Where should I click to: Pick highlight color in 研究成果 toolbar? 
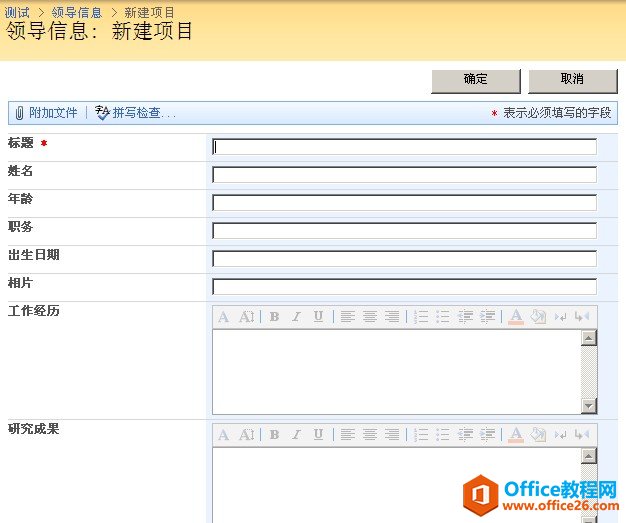pyautogui.click(x=538, y=435)
